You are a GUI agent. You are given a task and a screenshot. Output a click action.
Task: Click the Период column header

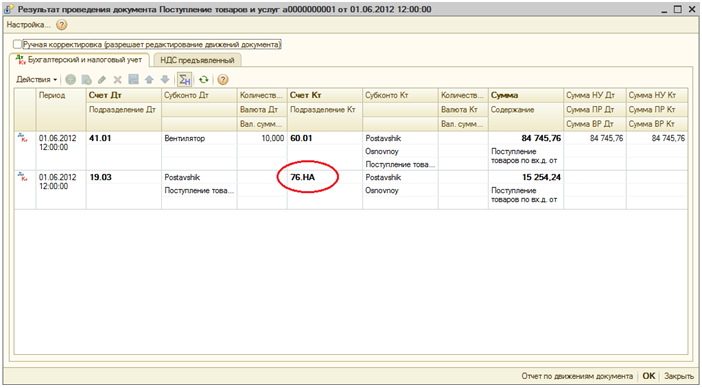60,109
